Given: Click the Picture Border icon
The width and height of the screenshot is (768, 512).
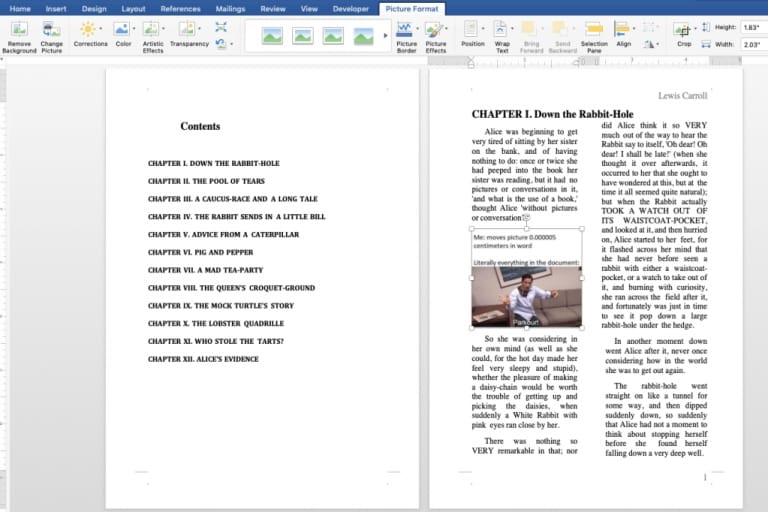Looking at the screenshot, I should pyautogui.click(x=404, y=29).
